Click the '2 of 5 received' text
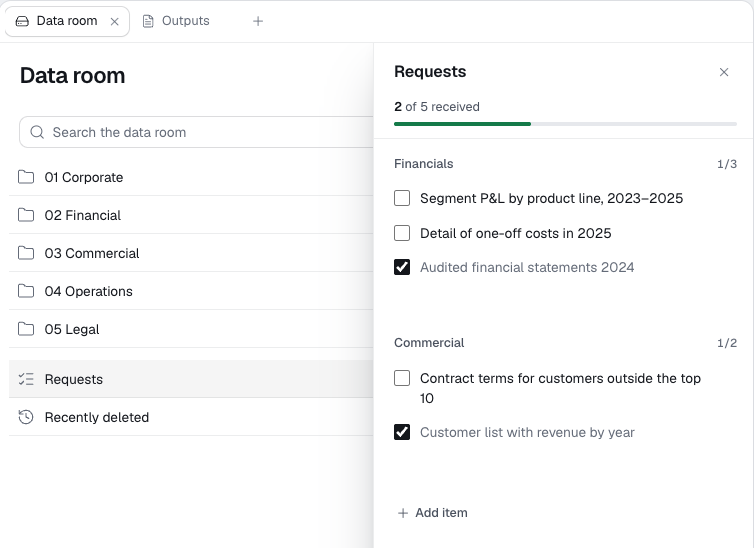 [x=437, y=107]
